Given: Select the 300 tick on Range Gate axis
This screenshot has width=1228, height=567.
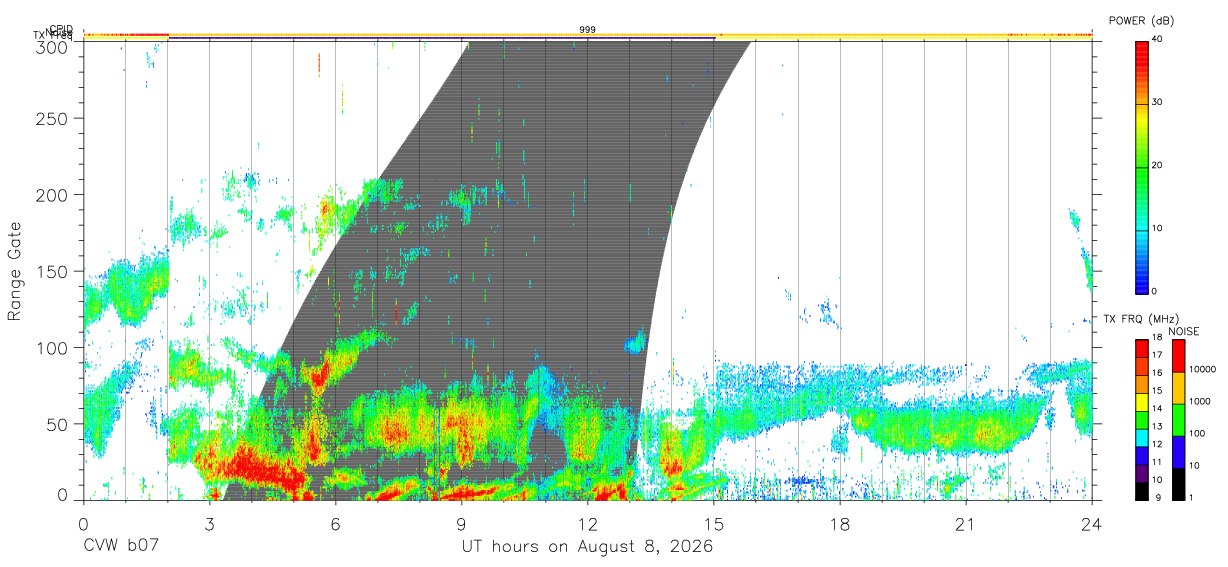Looking at the screenshot, I should [x=54, y=46].
